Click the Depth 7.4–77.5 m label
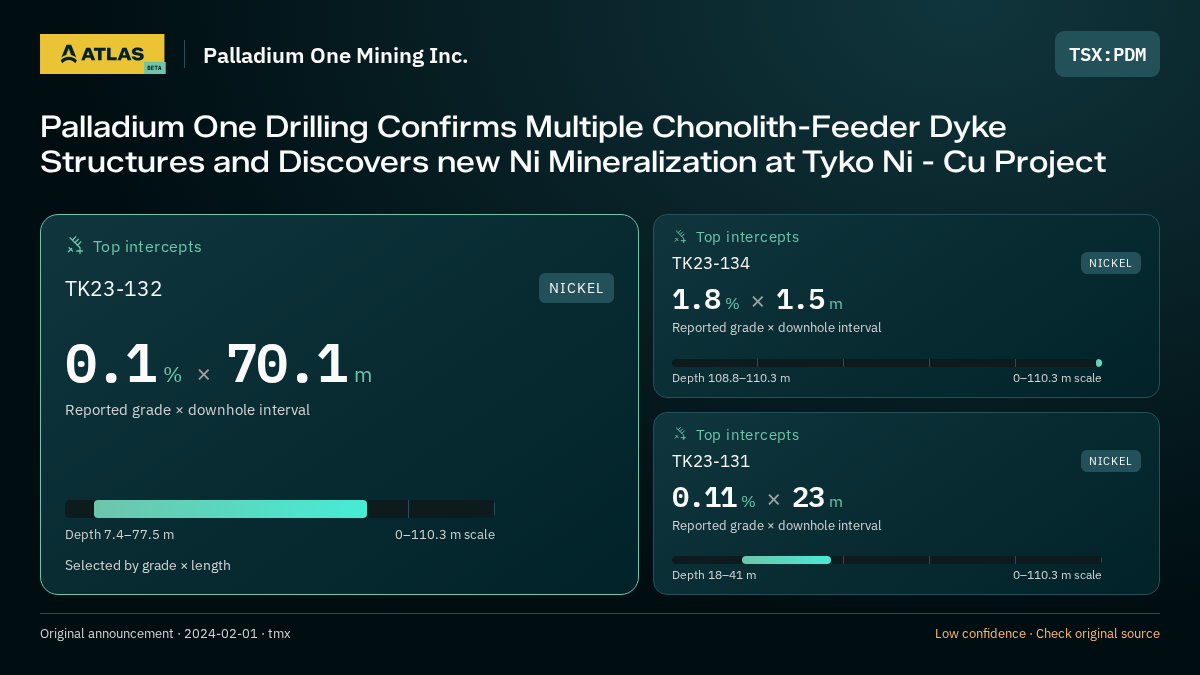This screenshot has width=1200, height=675. pos(119,535)
